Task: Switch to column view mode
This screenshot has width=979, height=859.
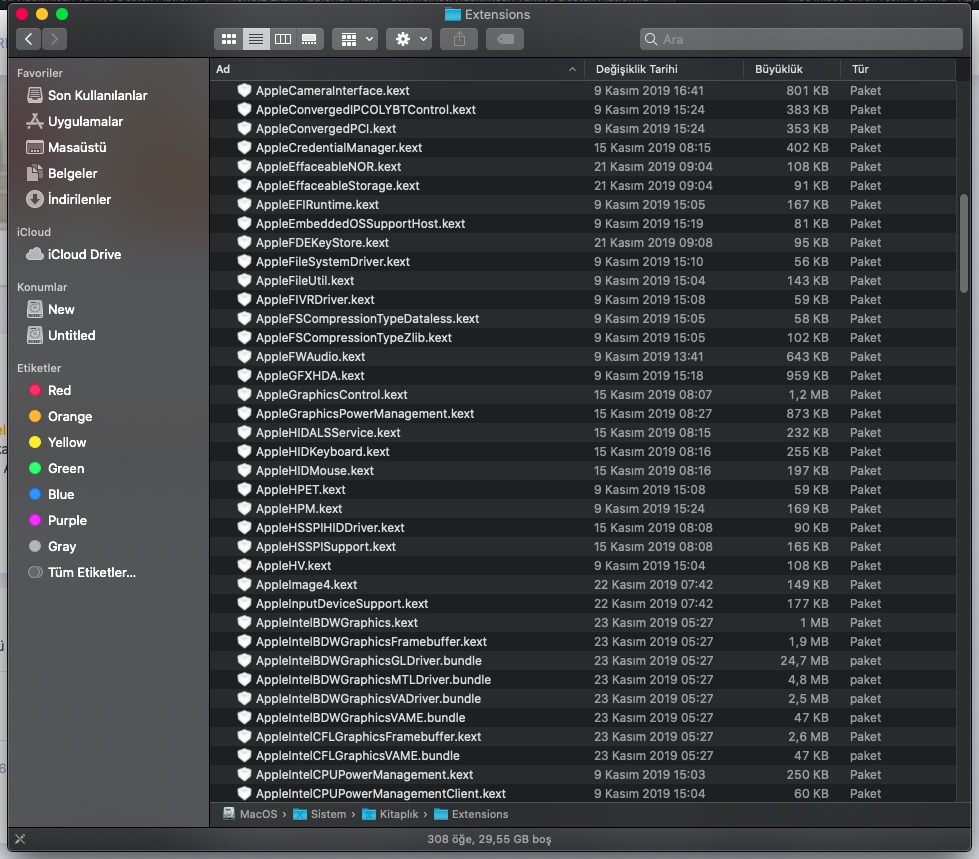Action: pos(283,39)
